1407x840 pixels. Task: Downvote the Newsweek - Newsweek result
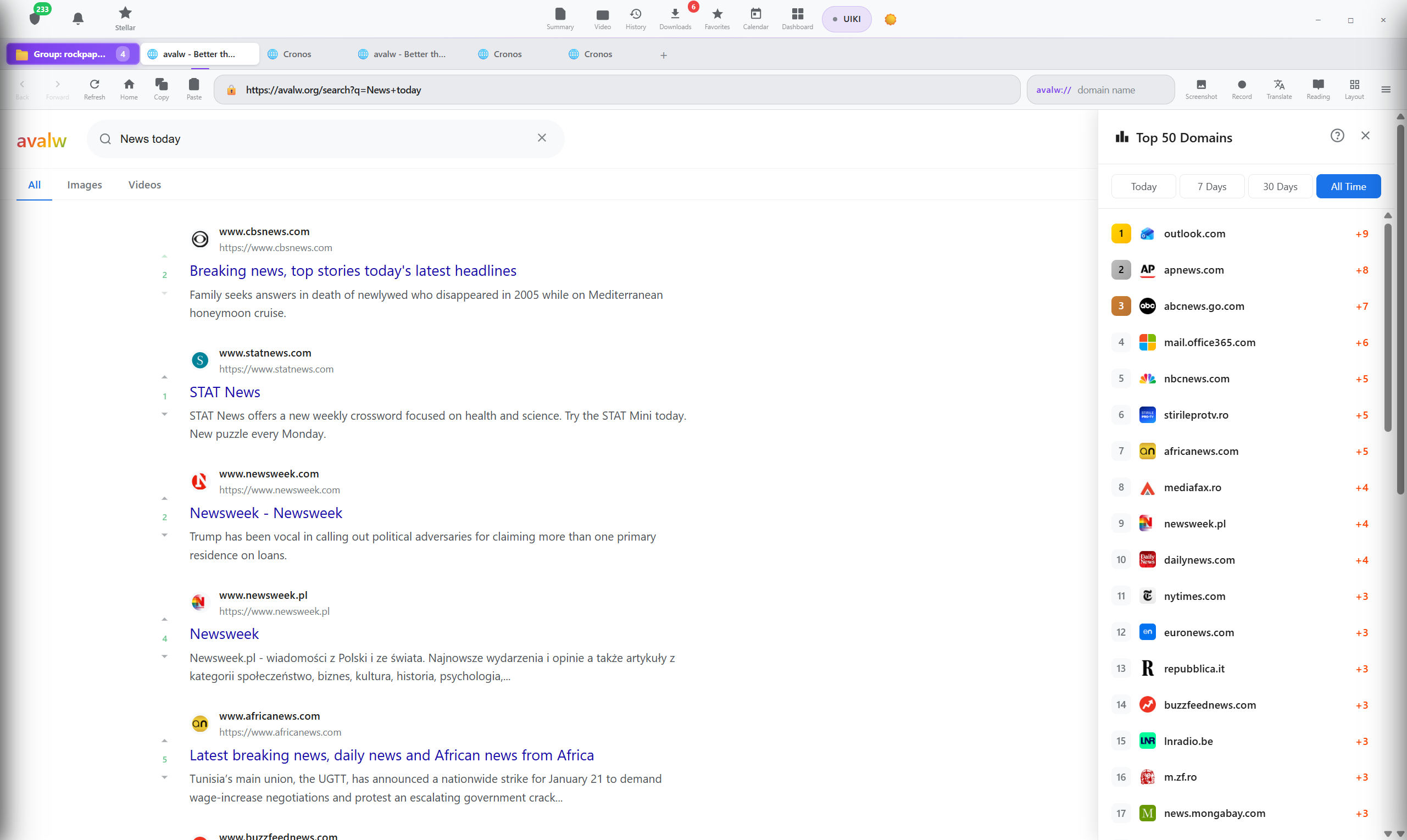164,535
